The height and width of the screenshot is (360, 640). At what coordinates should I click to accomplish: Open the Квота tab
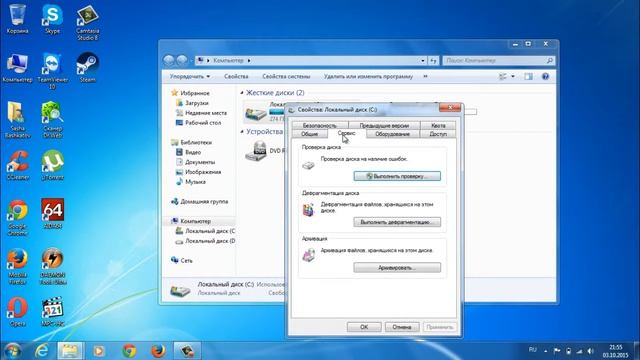(x=438, y=125)
